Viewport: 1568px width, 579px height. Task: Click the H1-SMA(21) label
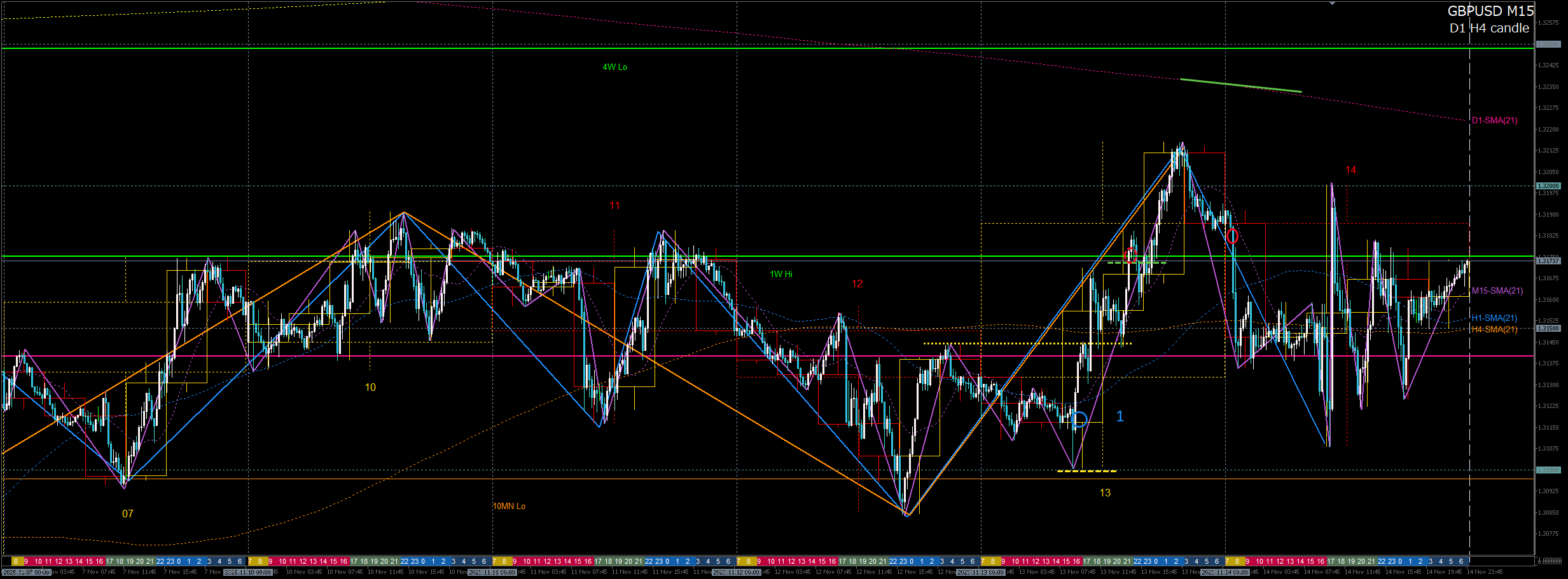click(x=1494, y=318)
